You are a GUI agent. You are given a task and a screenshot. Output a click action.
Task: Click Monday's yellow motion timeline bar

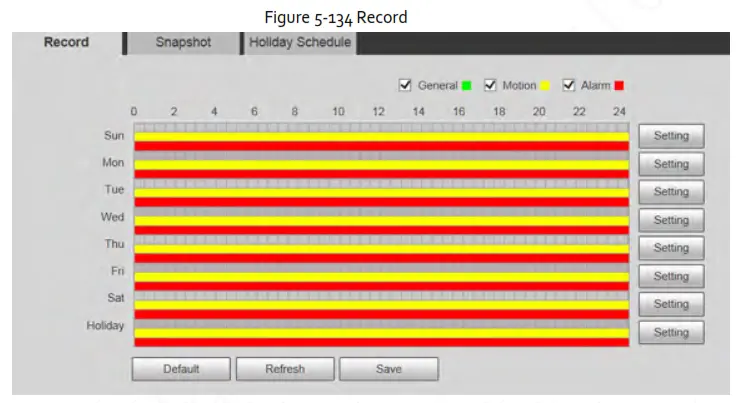(x=382, y=165)
